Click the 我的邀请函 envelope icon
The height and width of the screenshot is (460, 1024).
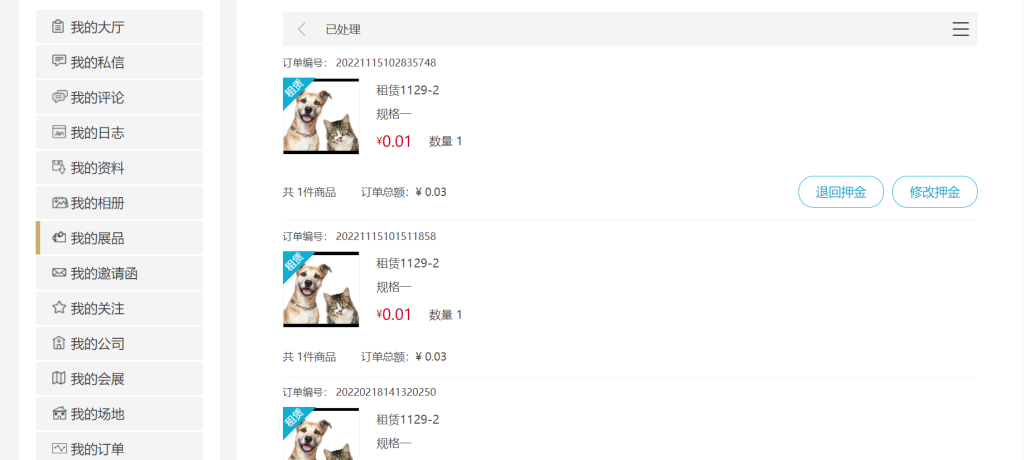(59, 272)
